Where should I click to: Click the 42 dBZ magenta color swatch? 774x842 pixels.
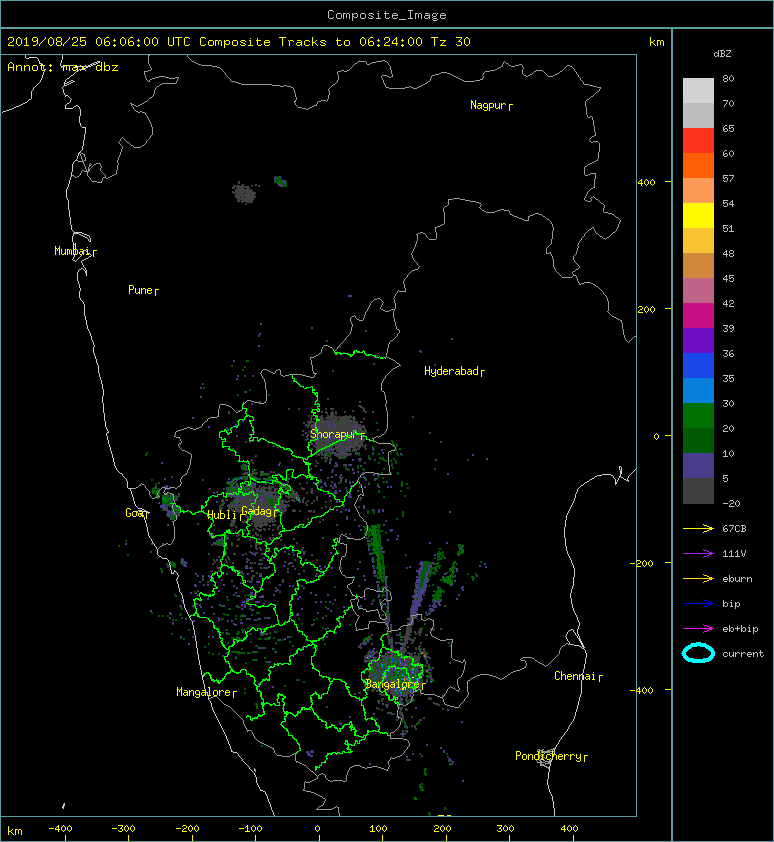click(x=698, y=315)
